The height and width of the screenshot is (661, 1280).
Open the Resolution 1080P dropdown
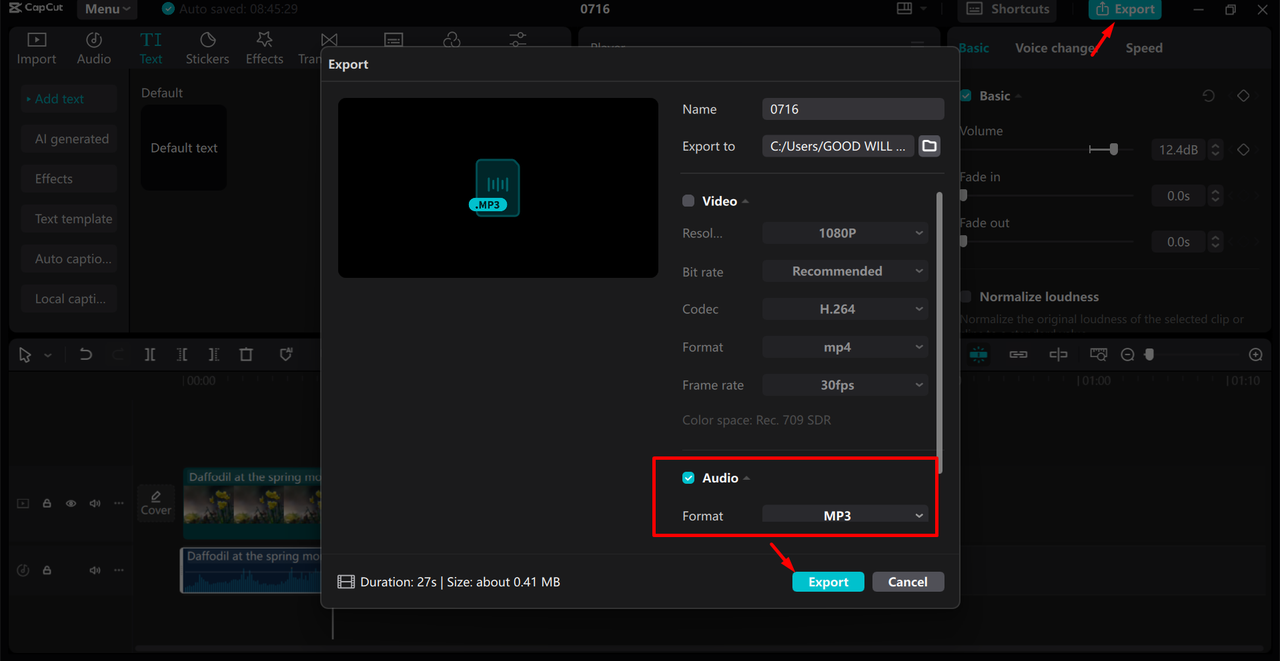[845, 233]
